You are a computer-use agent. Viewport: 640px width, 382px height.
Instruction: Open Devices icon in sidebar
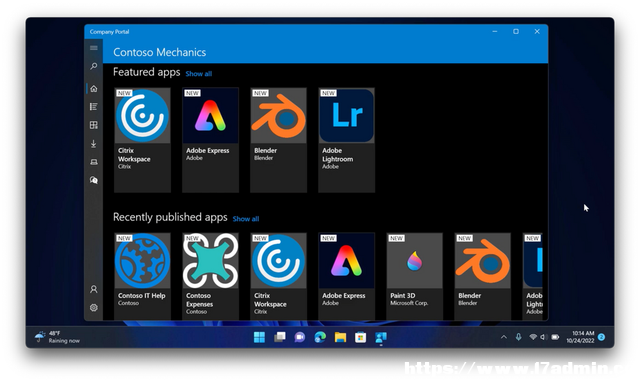coord(93,162)
